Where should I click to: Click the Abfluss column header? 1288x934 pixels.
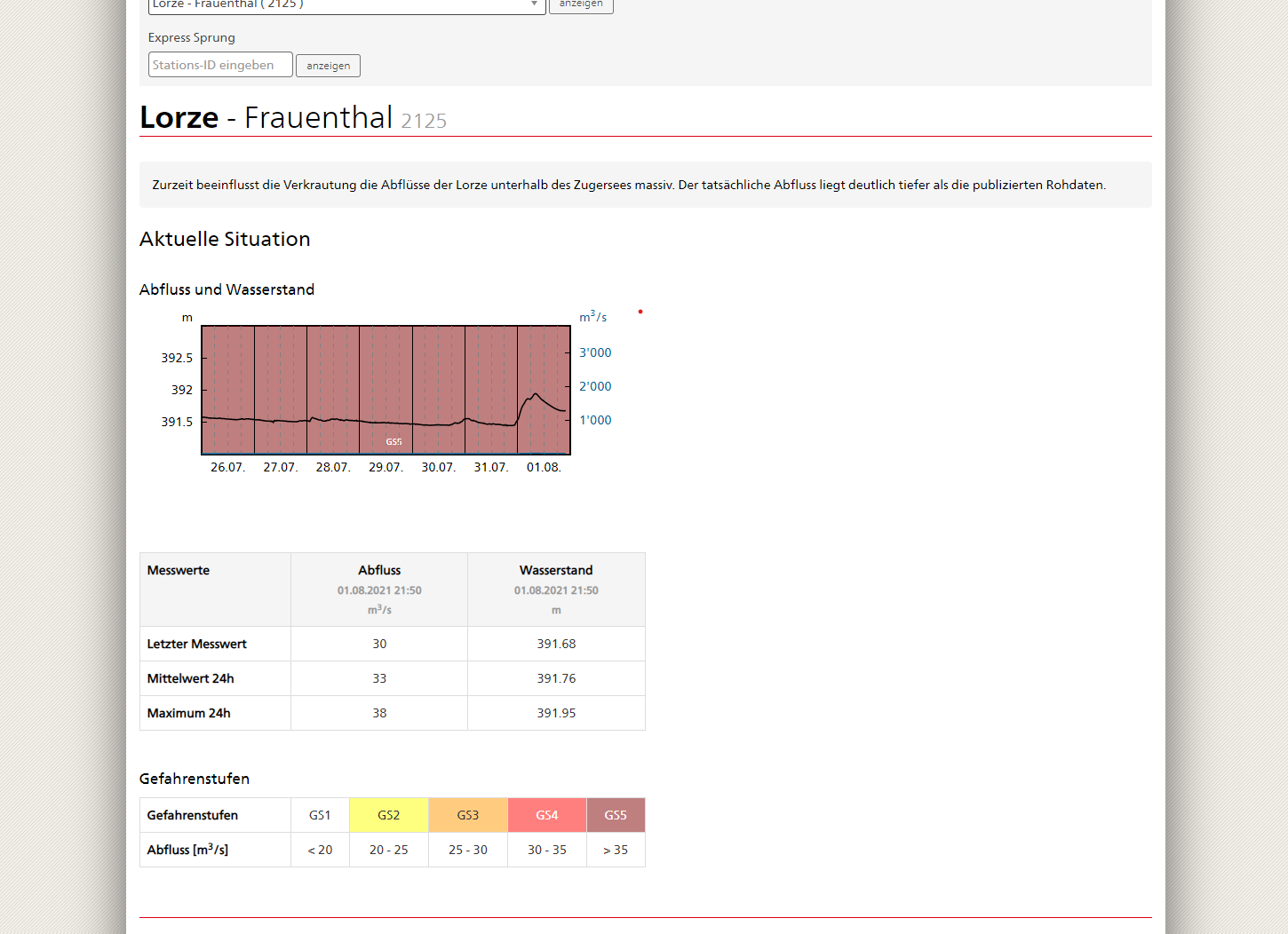tap(379, 570)
